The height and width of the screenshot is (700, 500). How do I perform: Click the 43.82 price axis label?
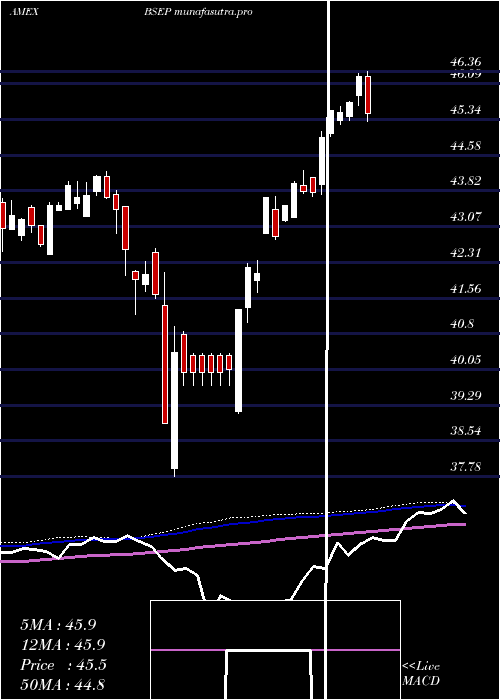465,181
